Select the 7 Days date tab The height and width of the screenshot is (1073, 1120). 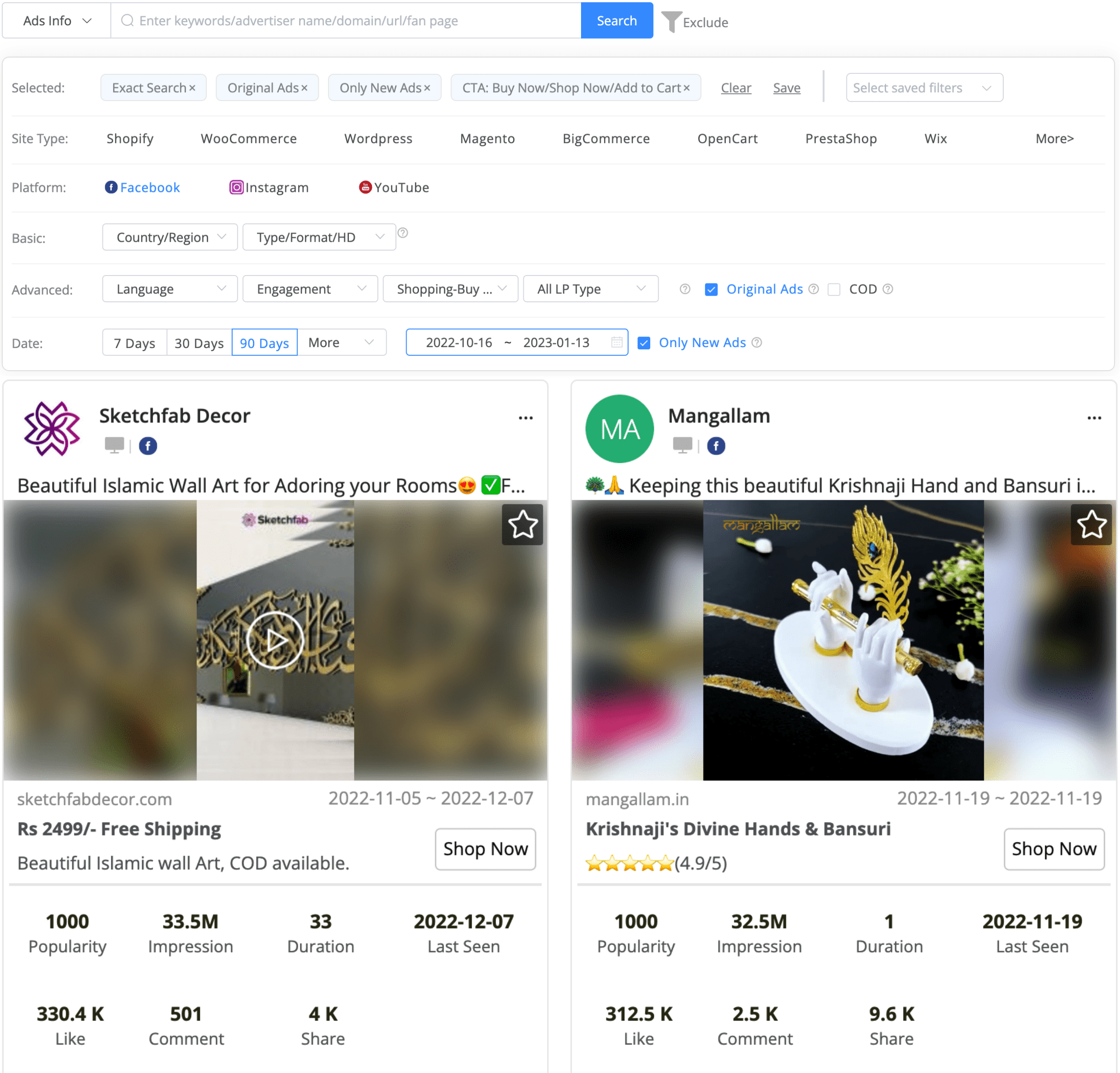point(134,343)
